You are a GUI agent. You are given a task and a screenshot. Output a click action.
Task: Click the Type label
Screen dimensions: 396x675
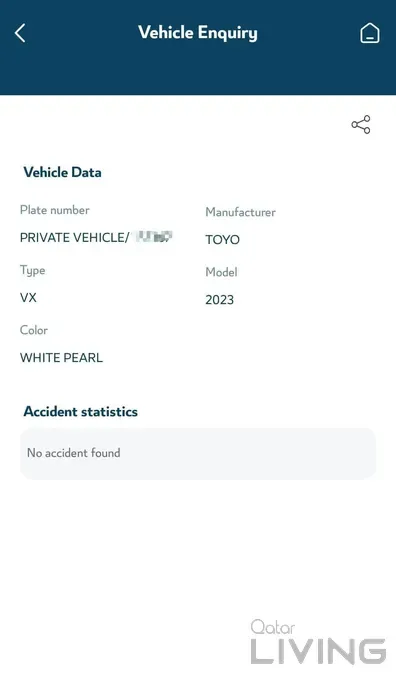[32, 271]
